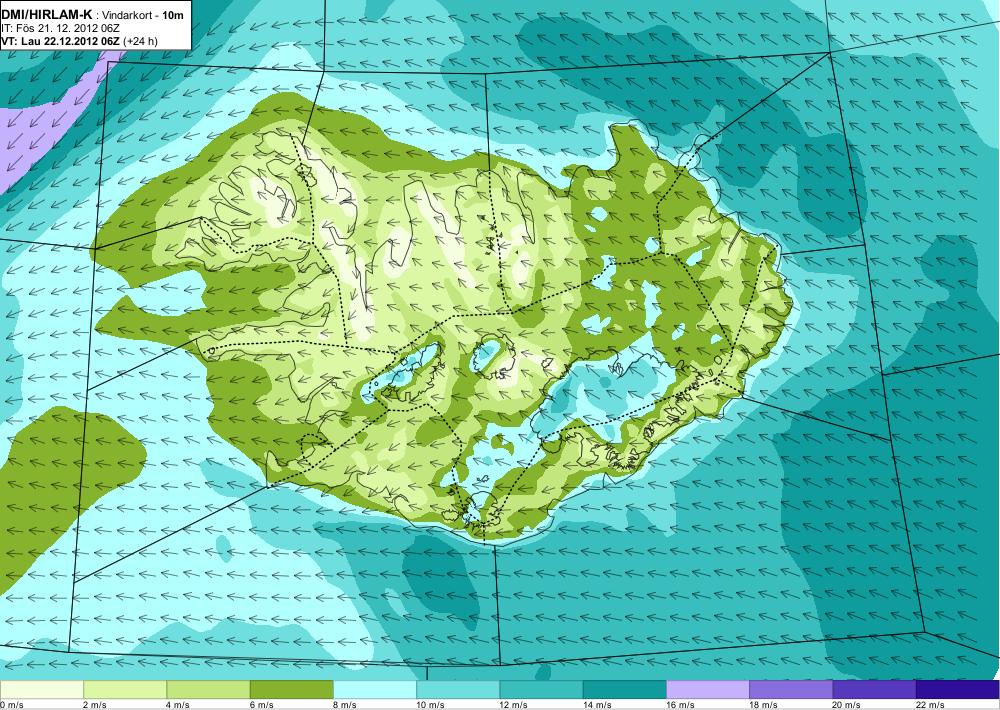Select the violet 20–22 m/s legend swatch
Image resolution: width=1000 pixels, height=710 pixels.
point(874,690)
